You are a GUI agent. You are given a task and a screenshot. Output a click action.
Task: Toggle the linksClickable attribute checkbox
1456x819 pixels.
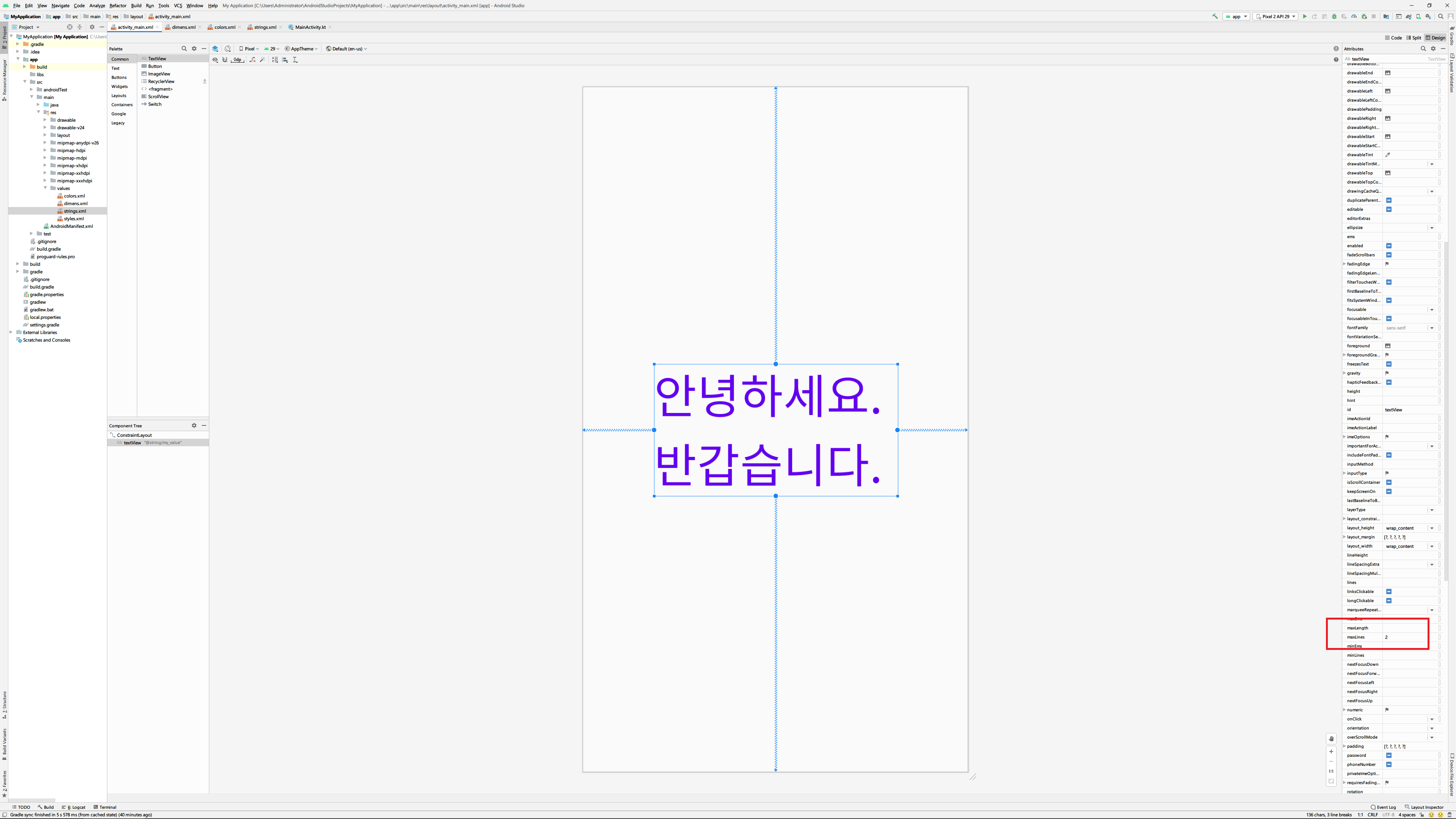(1389, 592)
